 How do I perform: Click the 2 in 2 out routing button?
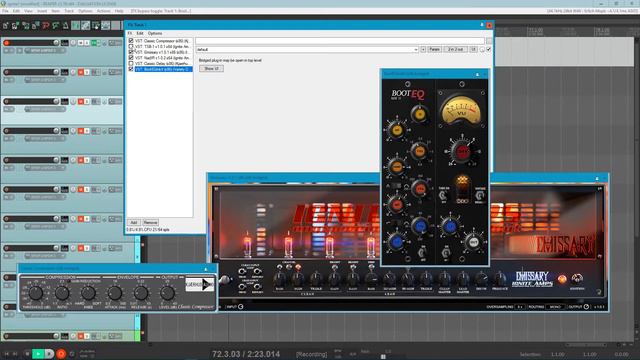click(x=455, y=49)
